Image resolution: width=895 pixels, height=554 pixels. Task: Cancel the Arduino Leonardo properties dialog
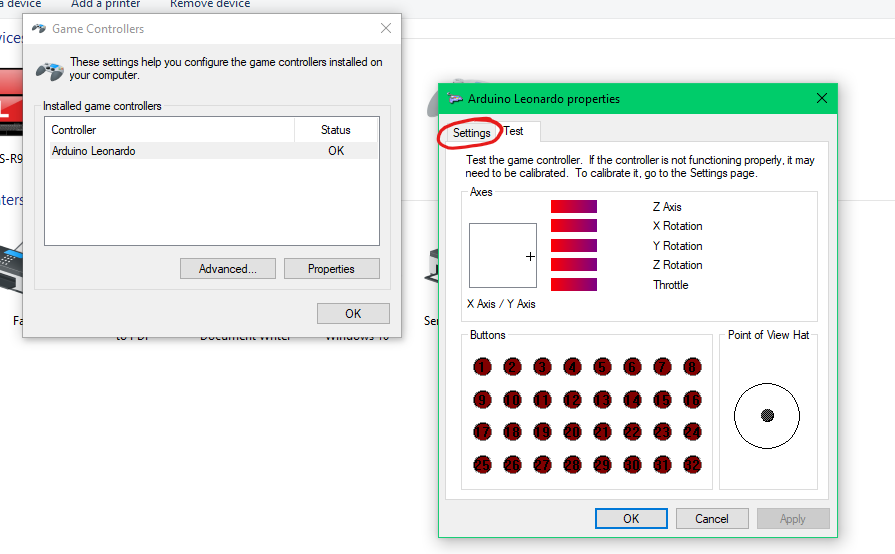pyautogui.click(x=712, y=519)
